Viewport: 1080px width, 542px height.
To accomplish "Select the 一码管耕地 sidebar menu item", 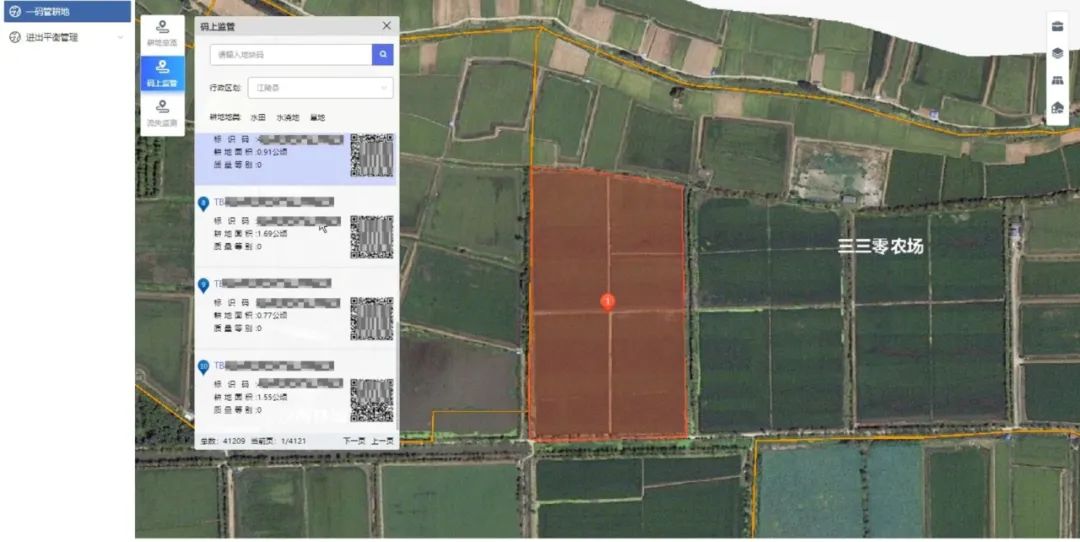I will click(66, 11).
